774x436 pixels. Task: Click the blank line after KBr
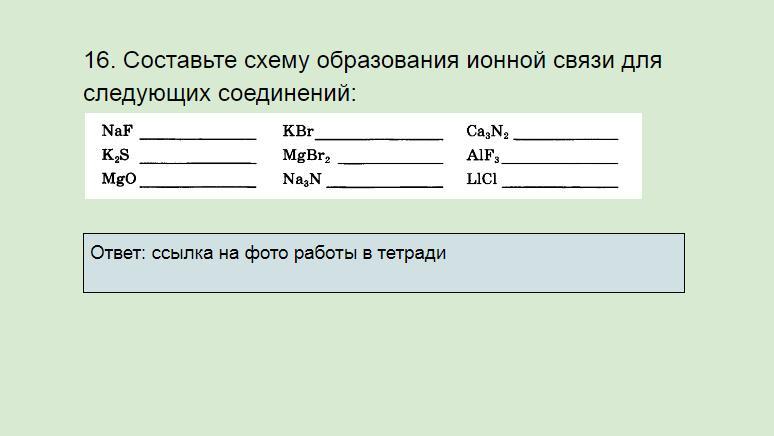pos(379,136)
